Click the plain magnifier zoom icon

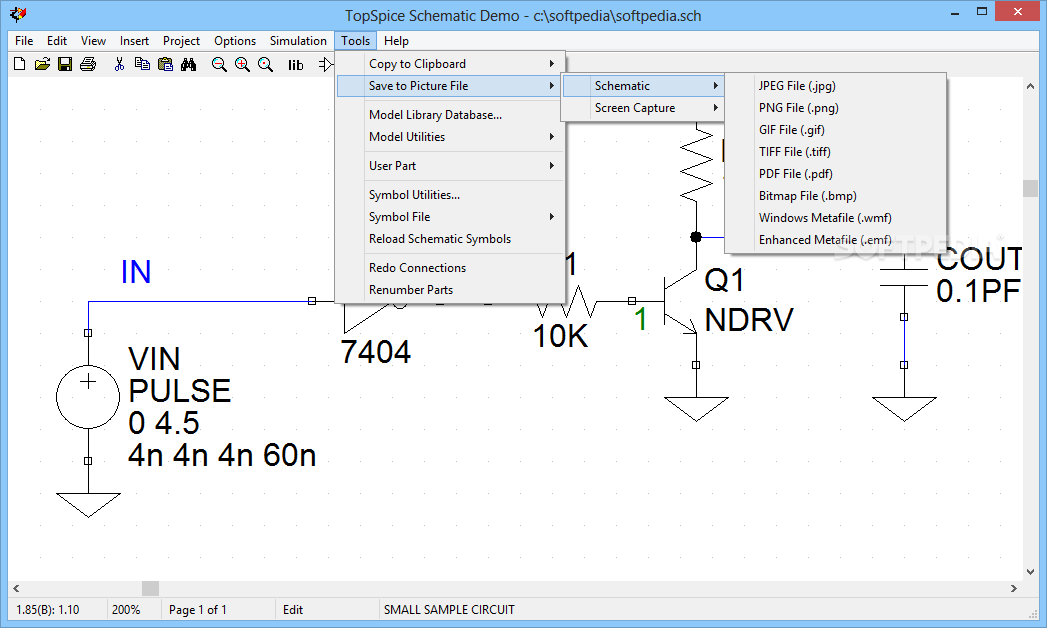[266, 64]
